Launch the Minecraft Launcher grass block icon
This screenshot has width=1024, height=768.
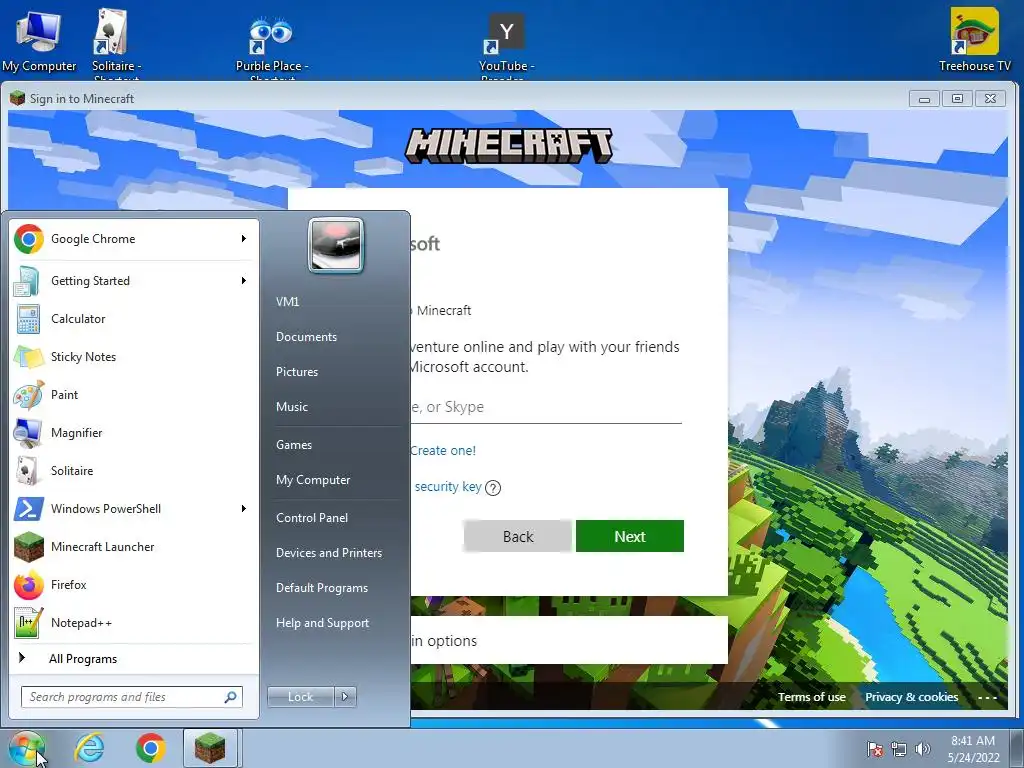pyautogui.click(x=29, y=547)
